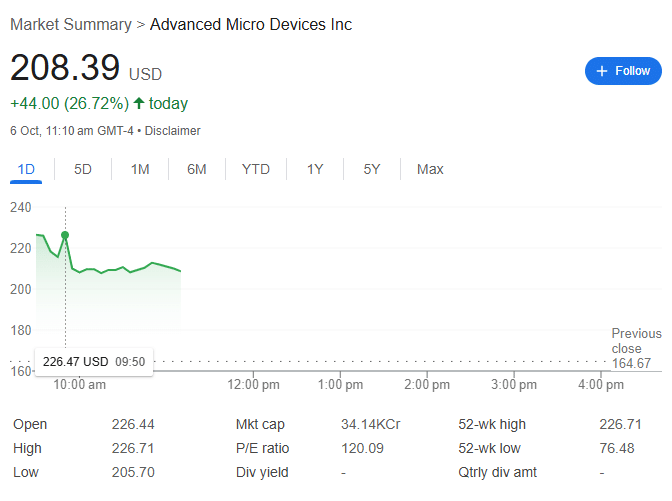Image resolution: width=672 pixels, height=501 pixels.
Task: Click the 226.47 USD chart tooltip
Action: click(94, 362)
